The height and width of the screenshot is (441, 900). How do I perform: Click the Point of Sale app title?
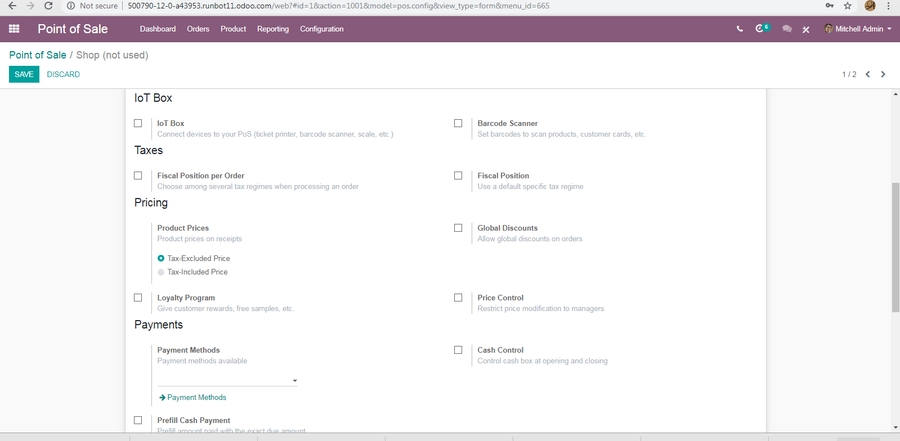coord(72,29)
